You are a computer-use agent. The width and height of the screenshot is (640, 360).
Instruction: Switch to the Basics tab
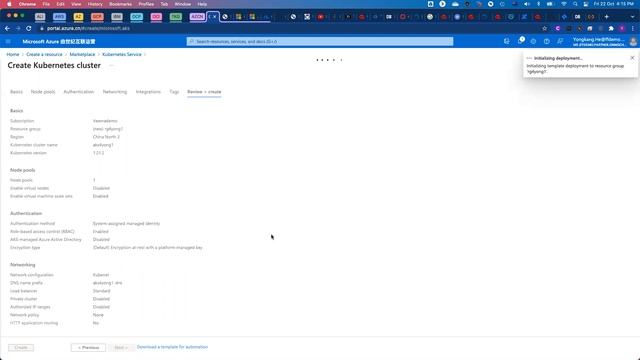coord(16,92)
